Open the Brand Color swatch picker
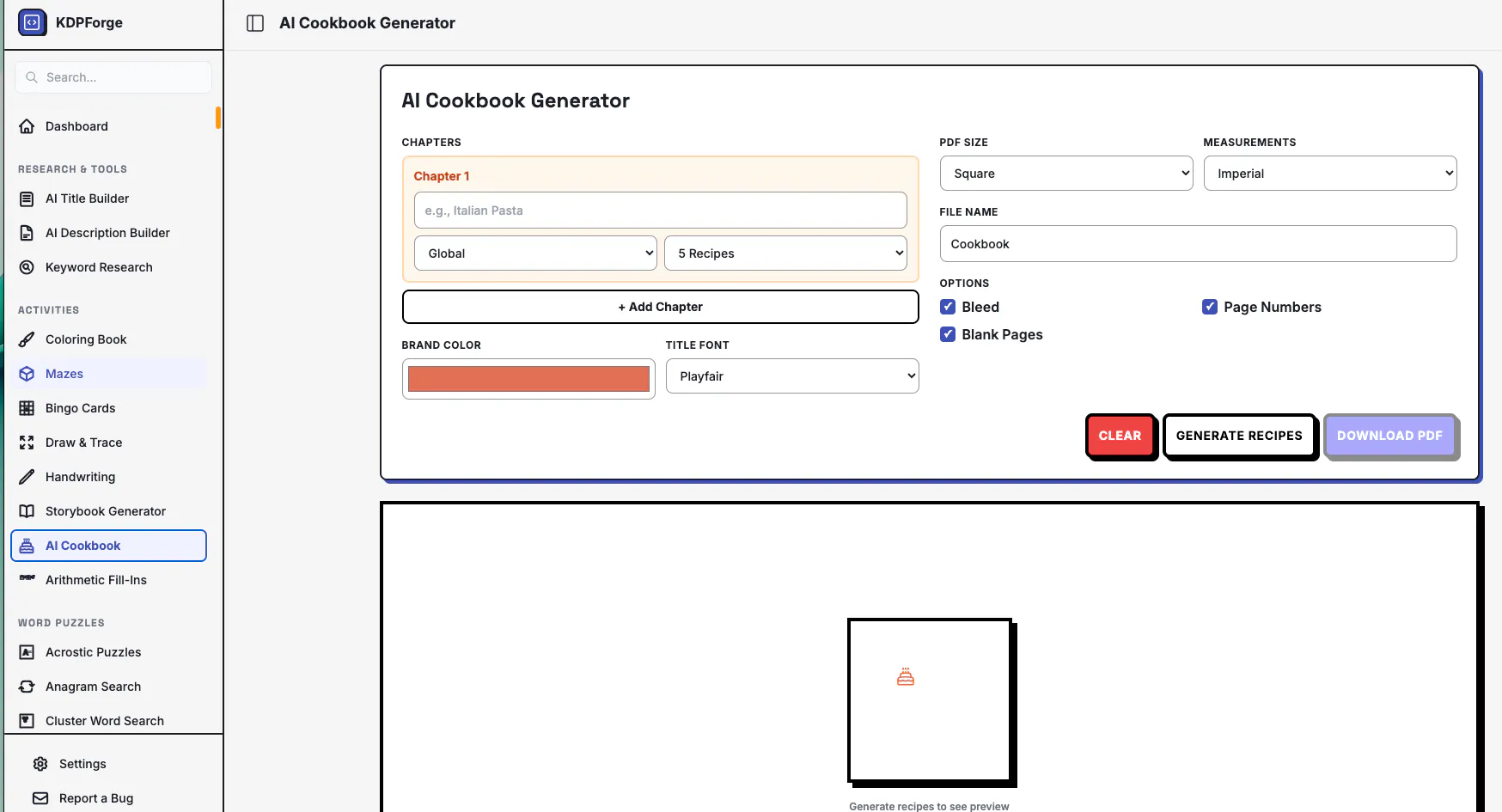1502x812 pixels. (x=528, y=379)
